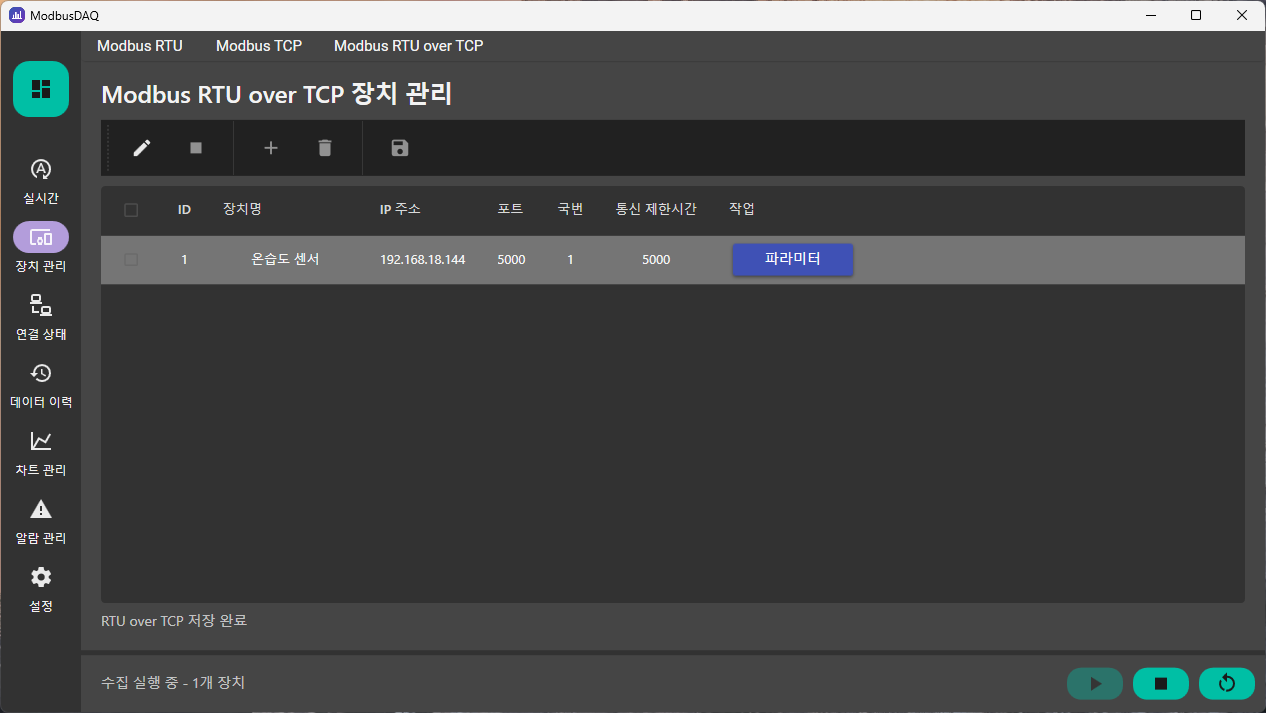Click the 작업 column header

[x=742, y=209]
